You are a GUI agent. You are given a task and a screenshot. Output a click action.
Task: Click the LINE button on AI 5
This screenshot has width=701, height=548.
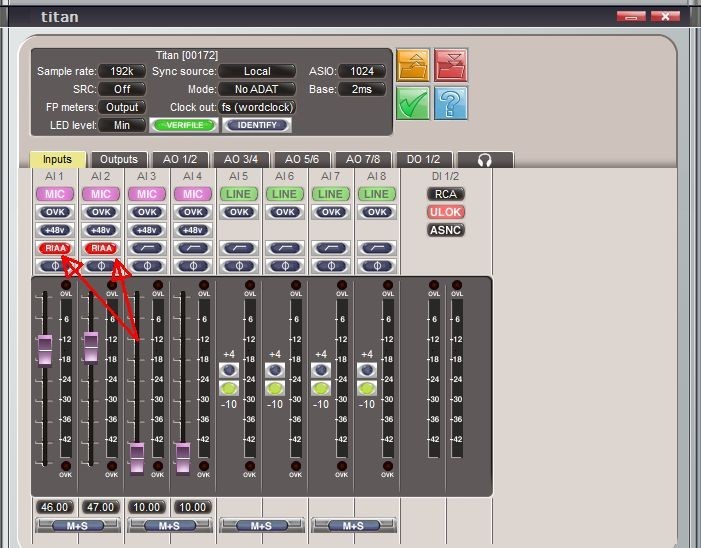coord(239,194)
